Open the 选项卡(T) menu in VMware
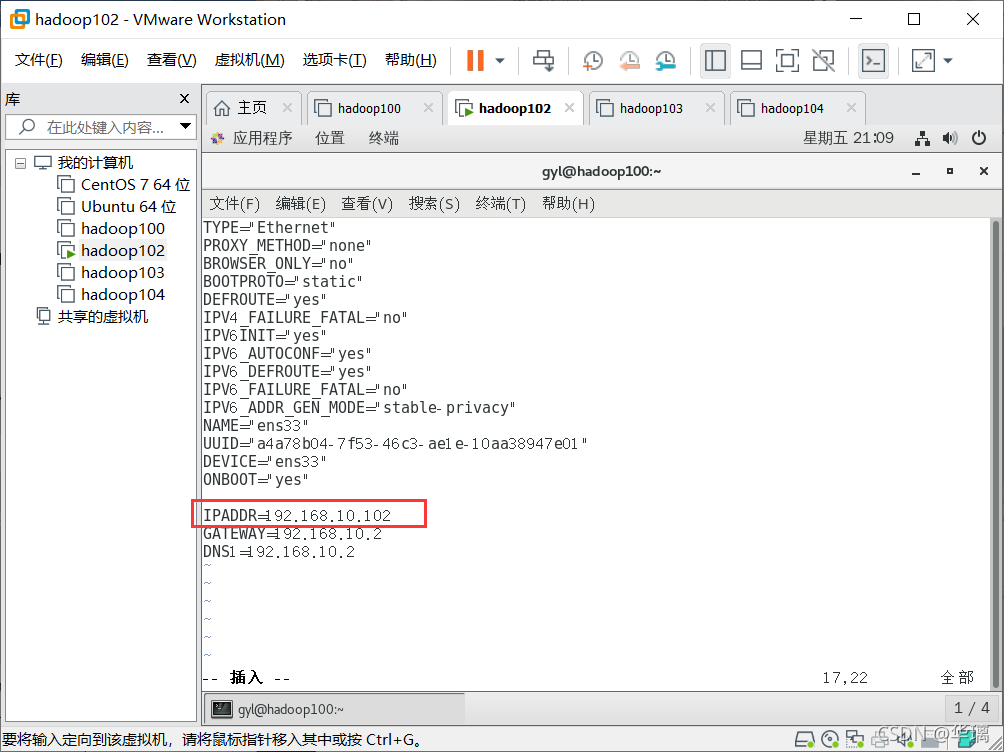Image resolution: width=1004 pixels, height=752 pixels. (334, 60)
